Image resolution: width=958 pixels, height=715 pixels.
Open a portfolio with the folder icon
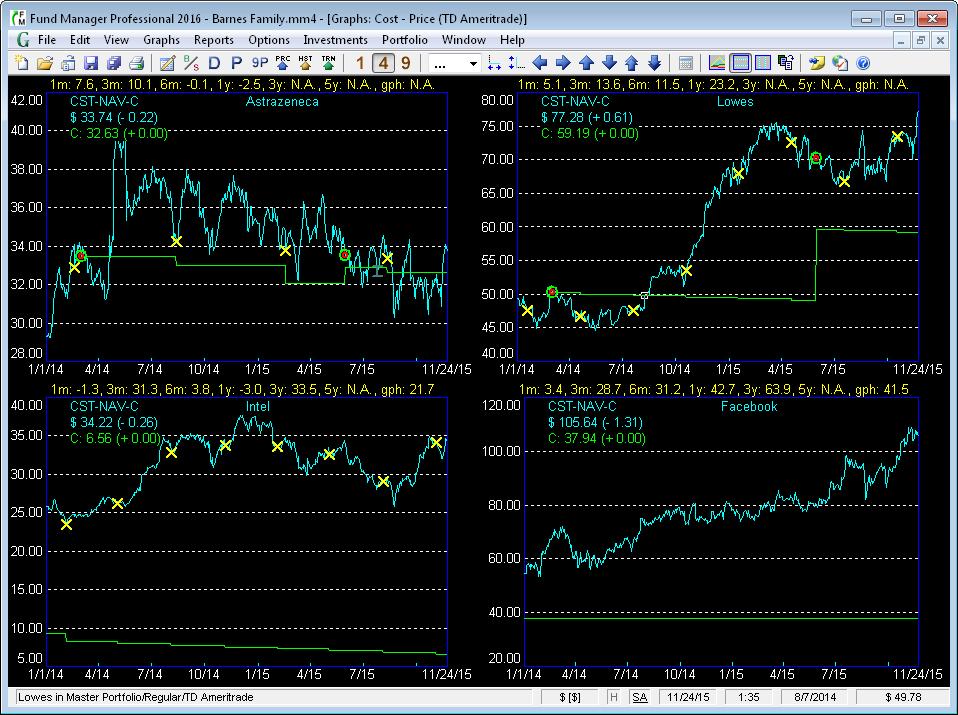45,63
